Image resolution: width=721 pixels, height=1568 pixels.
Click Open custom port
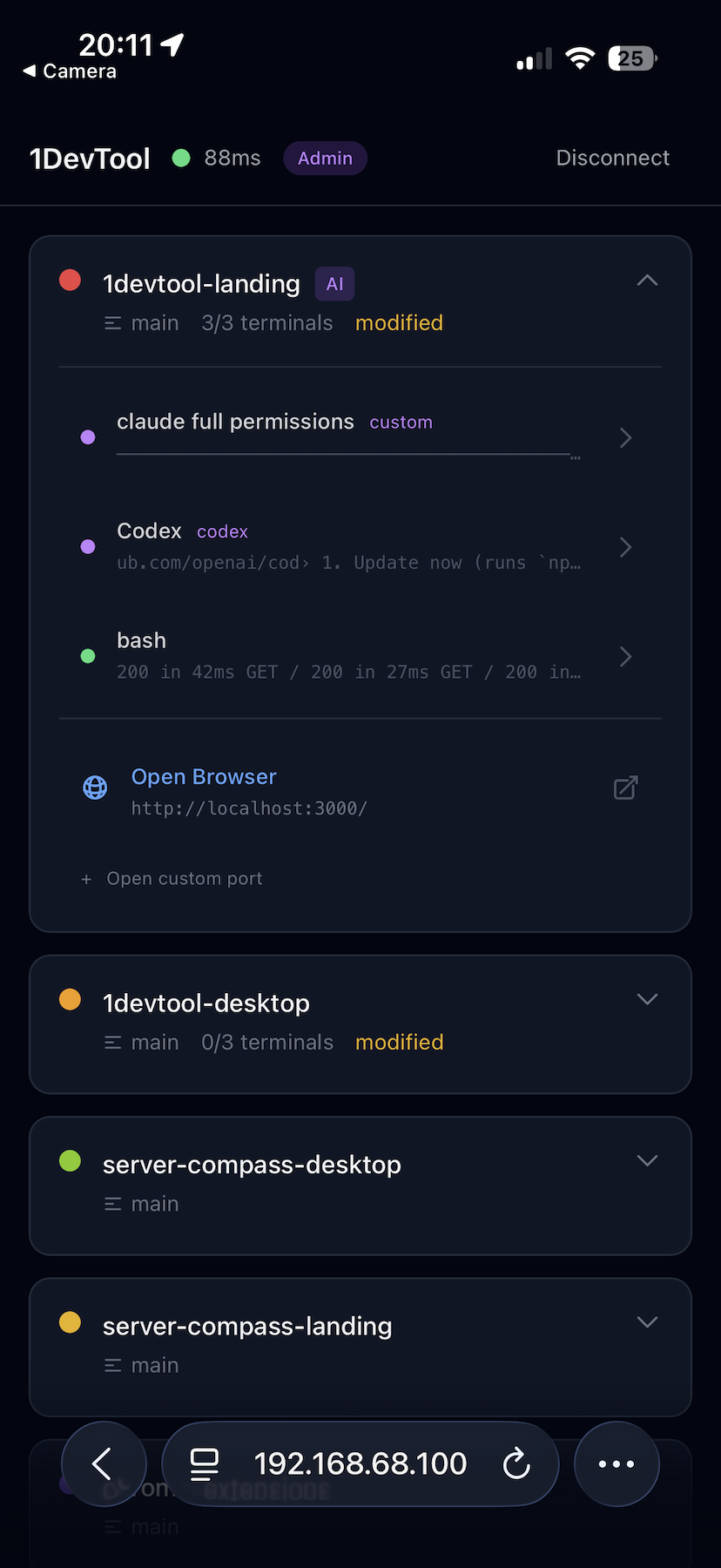172,878
